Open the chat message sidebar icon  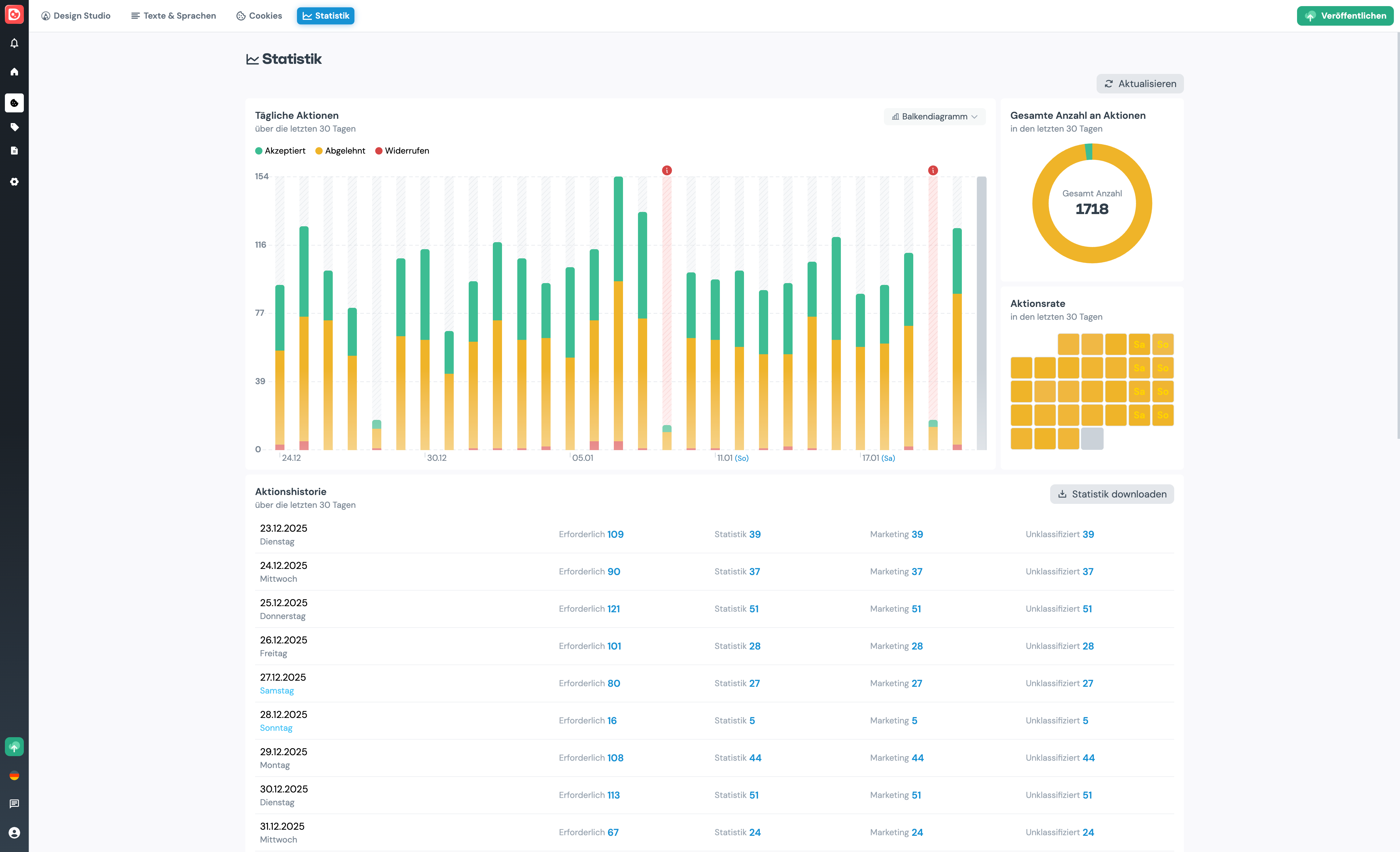point(14,804)
